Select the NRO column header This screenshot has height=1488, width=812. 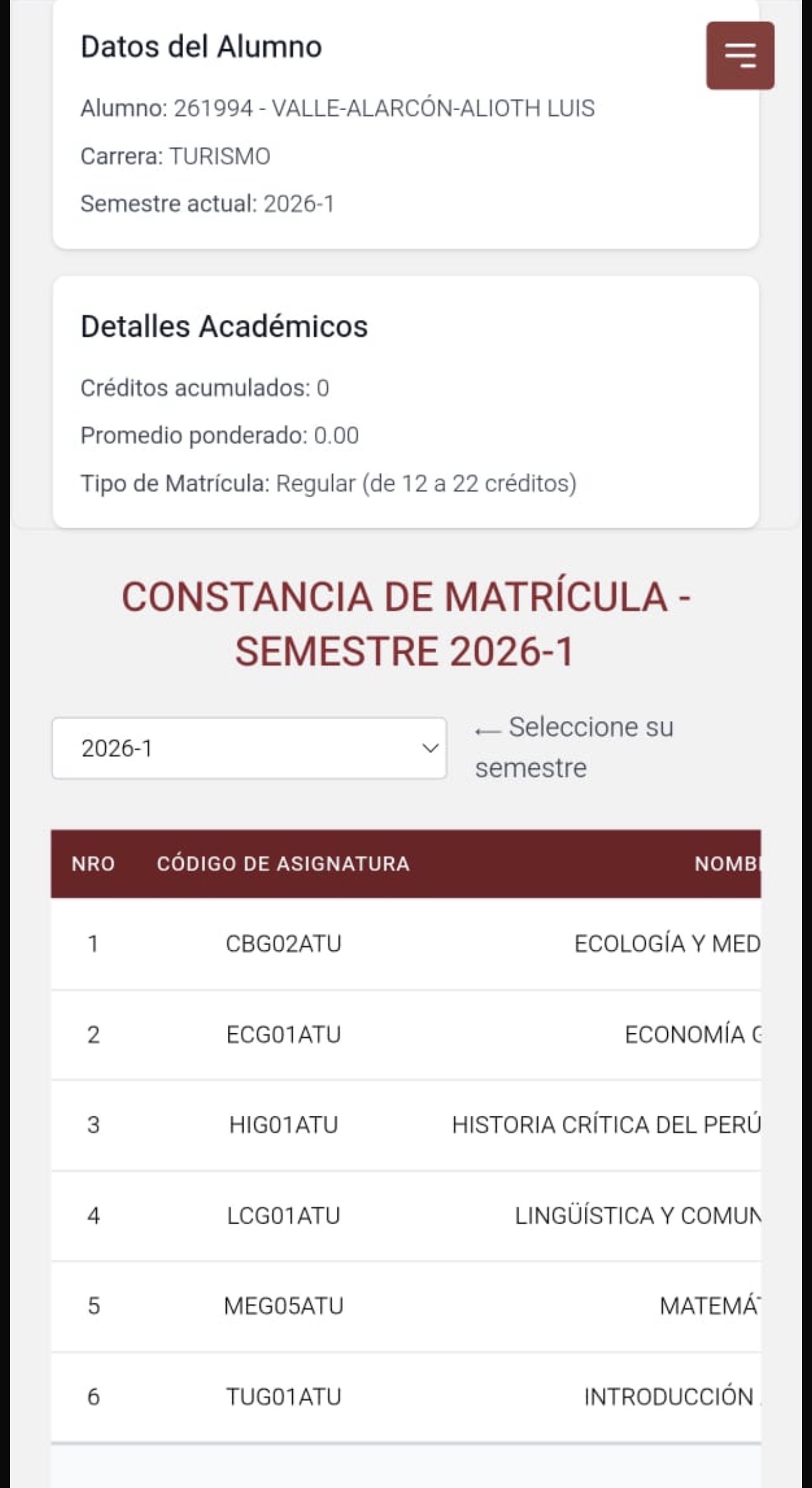(93, 863)
